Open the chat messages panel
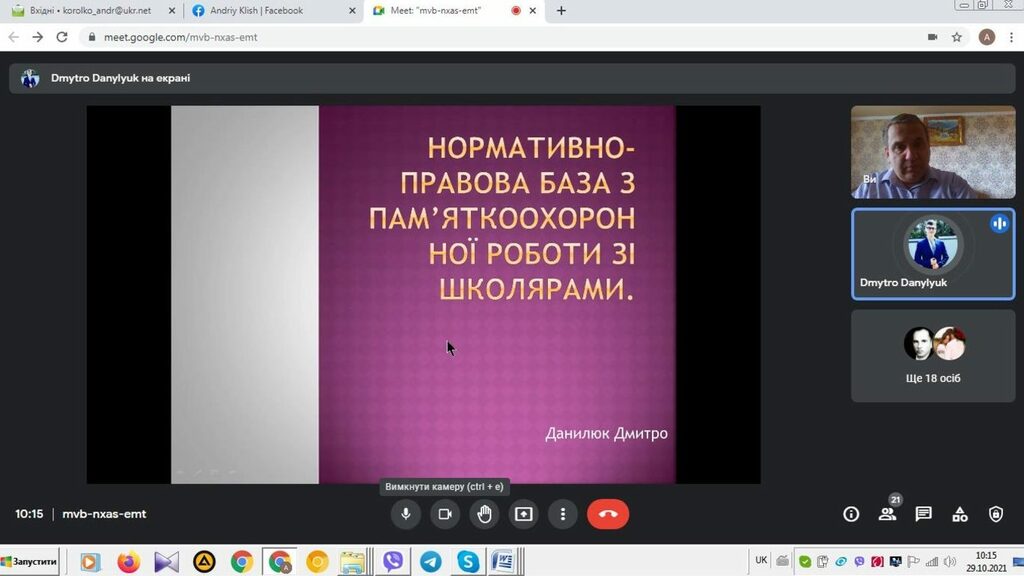 pyautogui.click(x=923, y=514)
